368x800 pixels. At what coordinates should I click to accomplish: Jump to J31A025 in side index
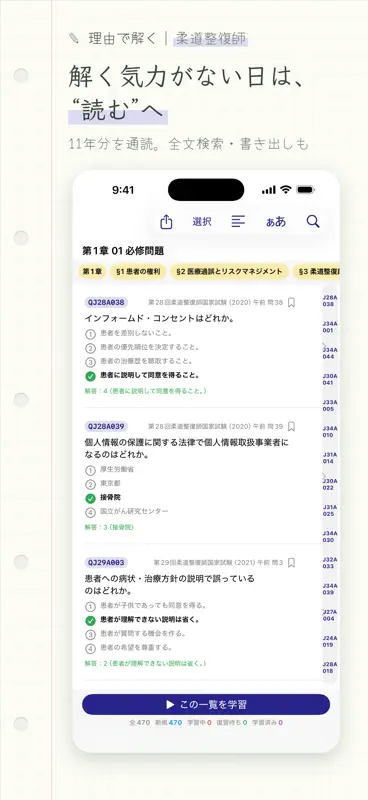pos(330,510)
